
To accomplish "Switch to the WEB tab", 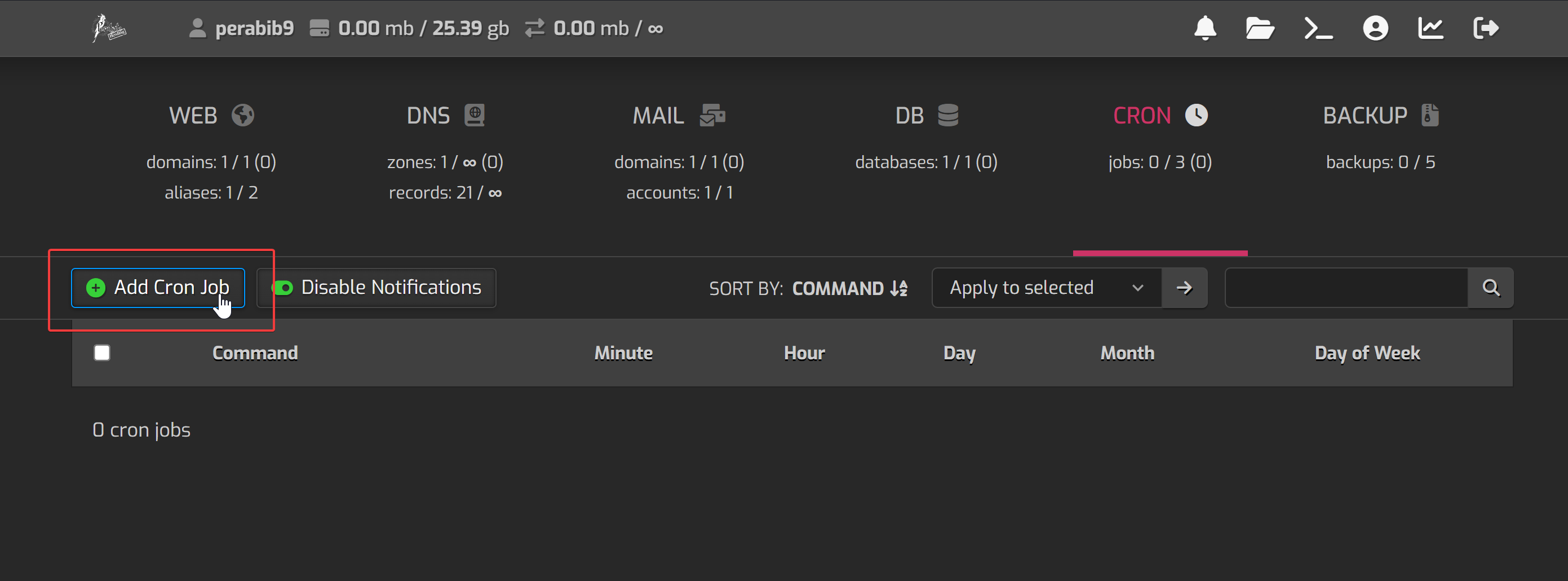I will [211, 116].
